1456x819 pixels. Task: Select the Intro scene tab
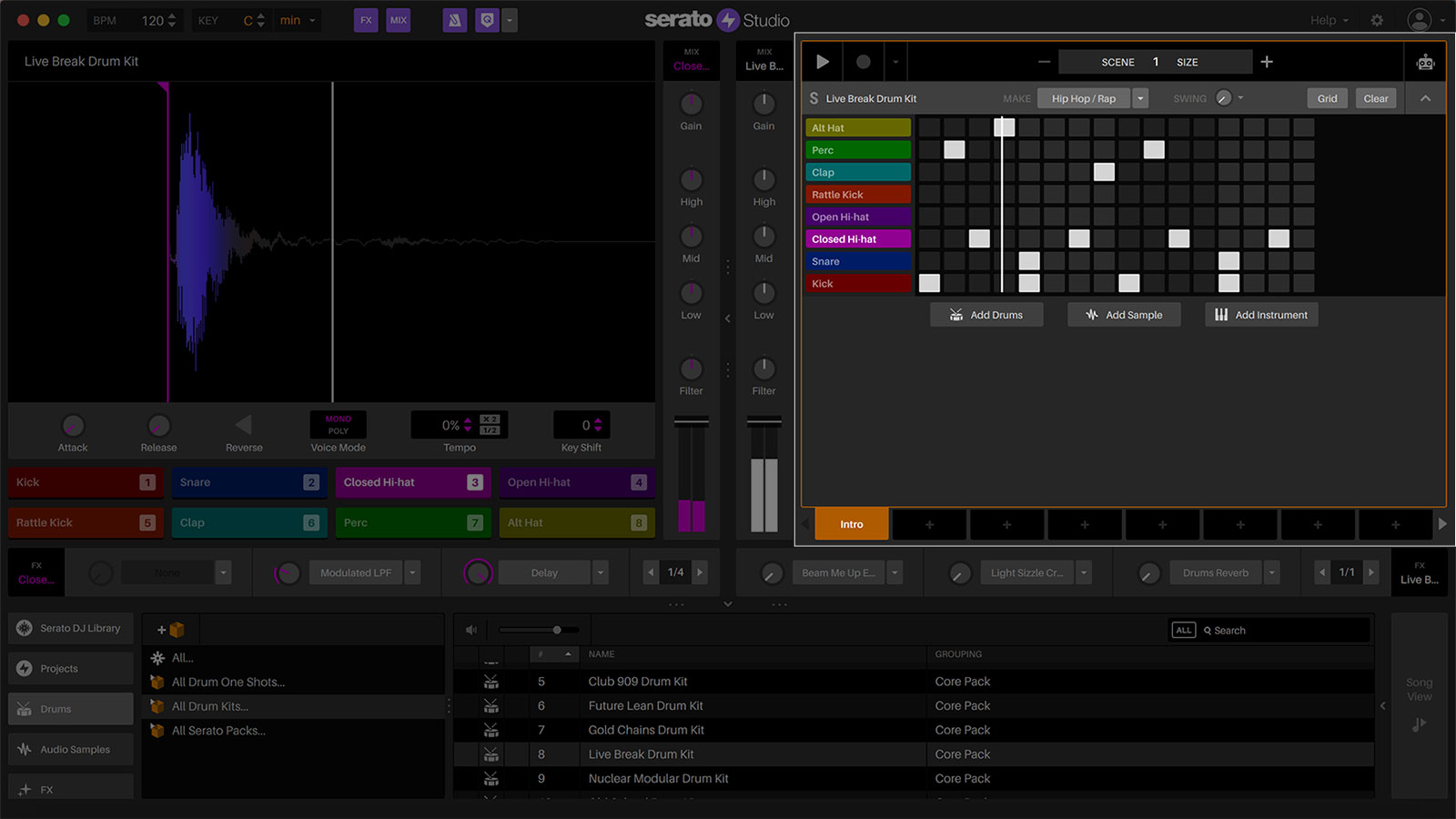coord(852,524)
